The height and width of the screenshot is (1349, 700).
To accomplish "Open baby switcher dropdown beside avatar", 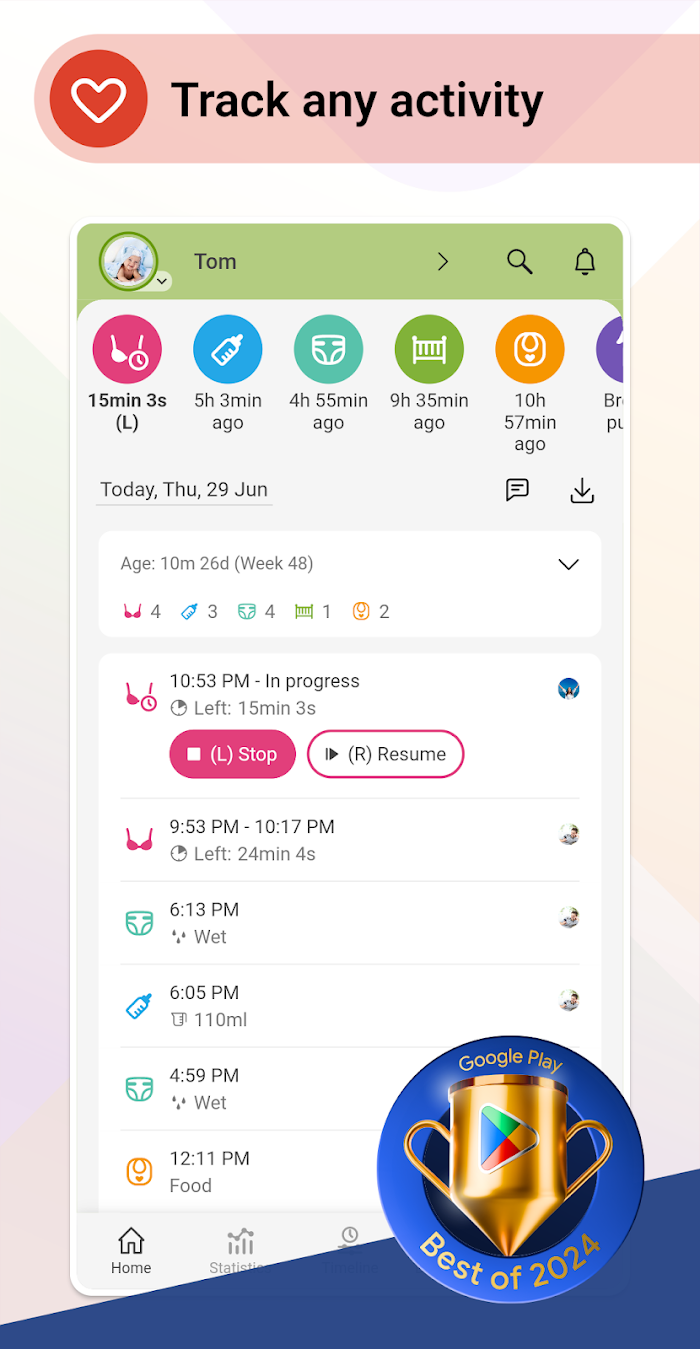I will pos(162,282).
